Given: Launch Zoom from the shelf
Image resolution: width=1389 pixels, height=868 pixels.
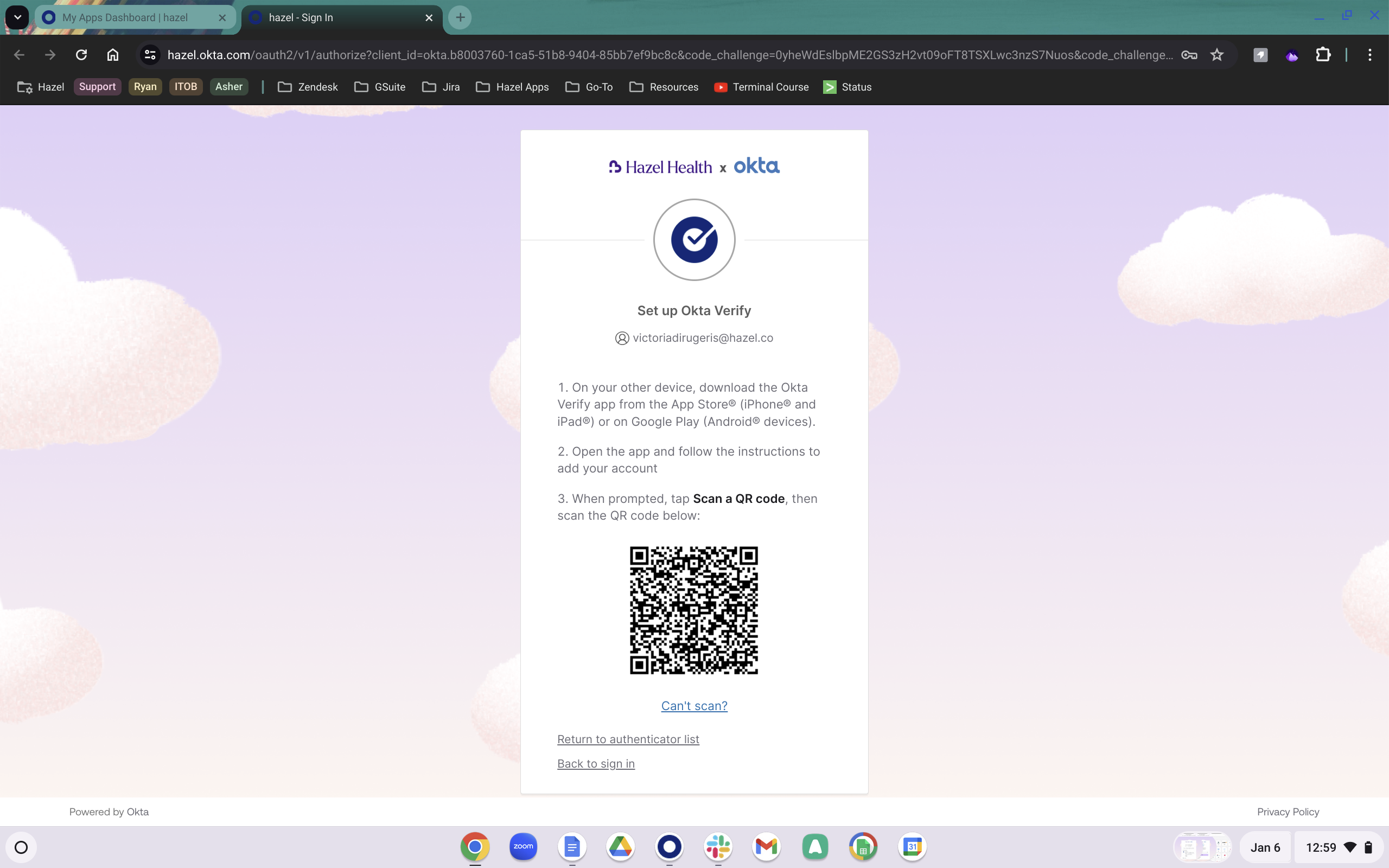Looking at the screenshot, I should 523,847.
